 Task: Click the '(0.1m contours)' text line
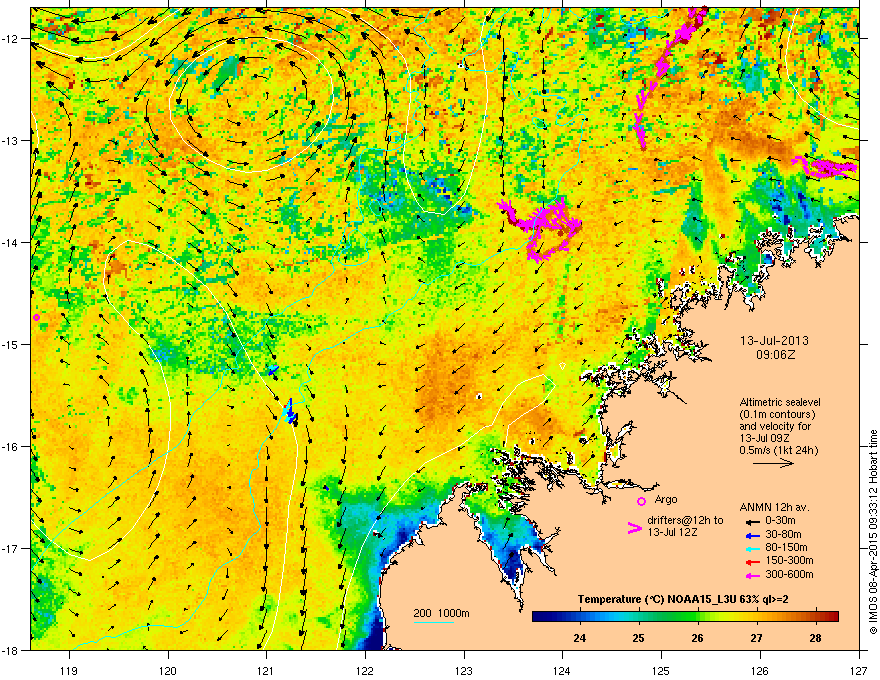coord(777,415)
